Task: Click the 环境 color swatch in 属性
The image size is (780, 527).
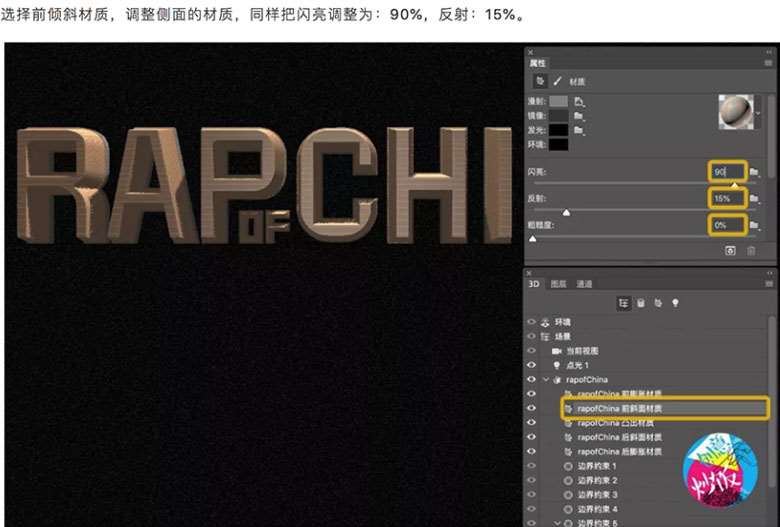Action: (x=558, y=145)
